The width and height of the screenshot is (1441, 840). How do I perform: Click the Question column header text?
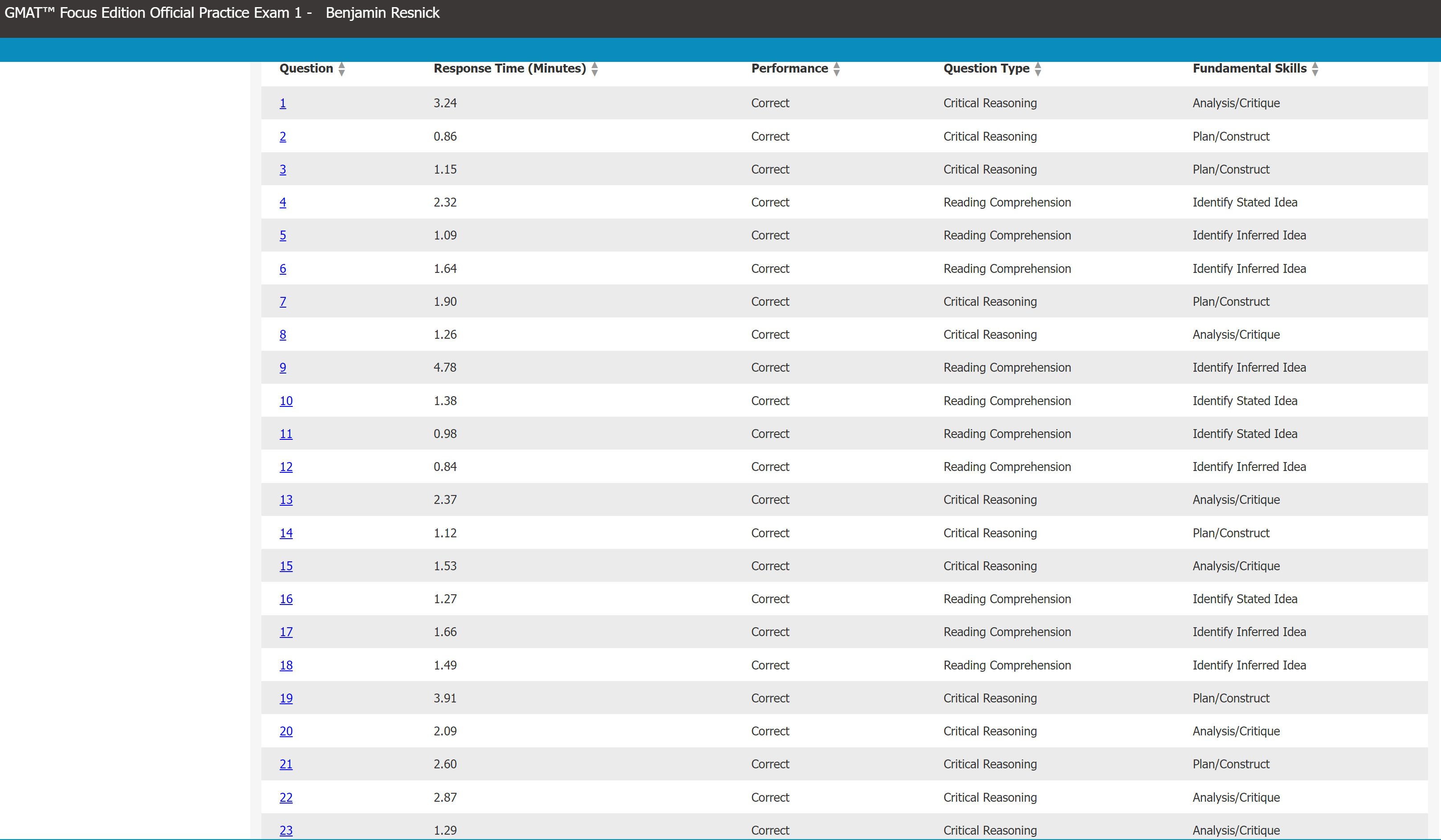click(306, 69)
